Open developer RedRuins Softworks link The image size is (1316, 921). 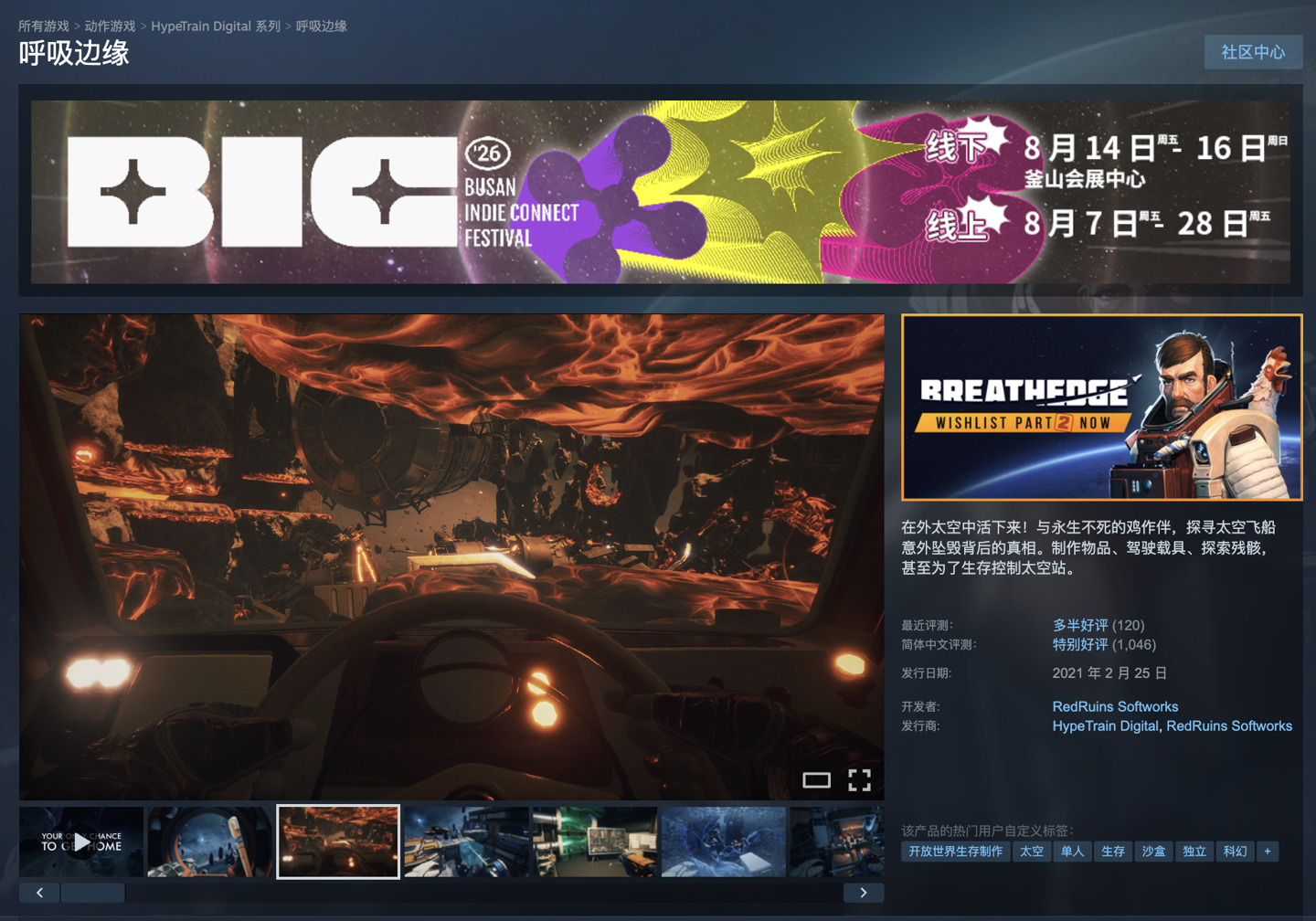[1115, 706]
